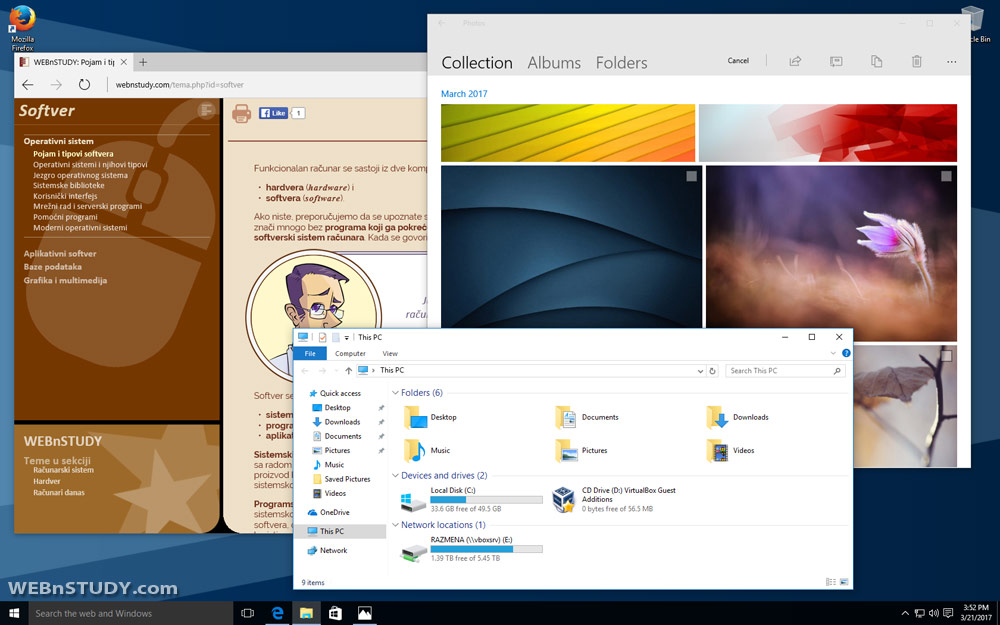This screenshot has height=625, width=1000.
Task: Toggle the Softver sidebar menu icon
Action: click(205, 110)
